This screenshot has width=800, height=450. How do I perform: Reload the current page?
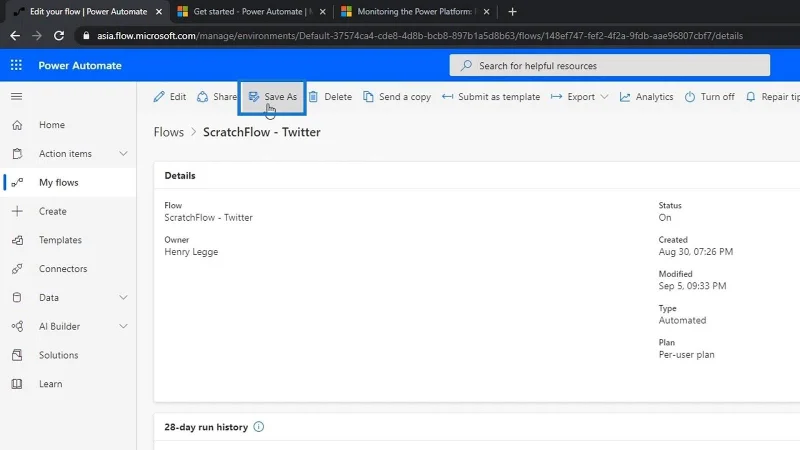[59, 36]
